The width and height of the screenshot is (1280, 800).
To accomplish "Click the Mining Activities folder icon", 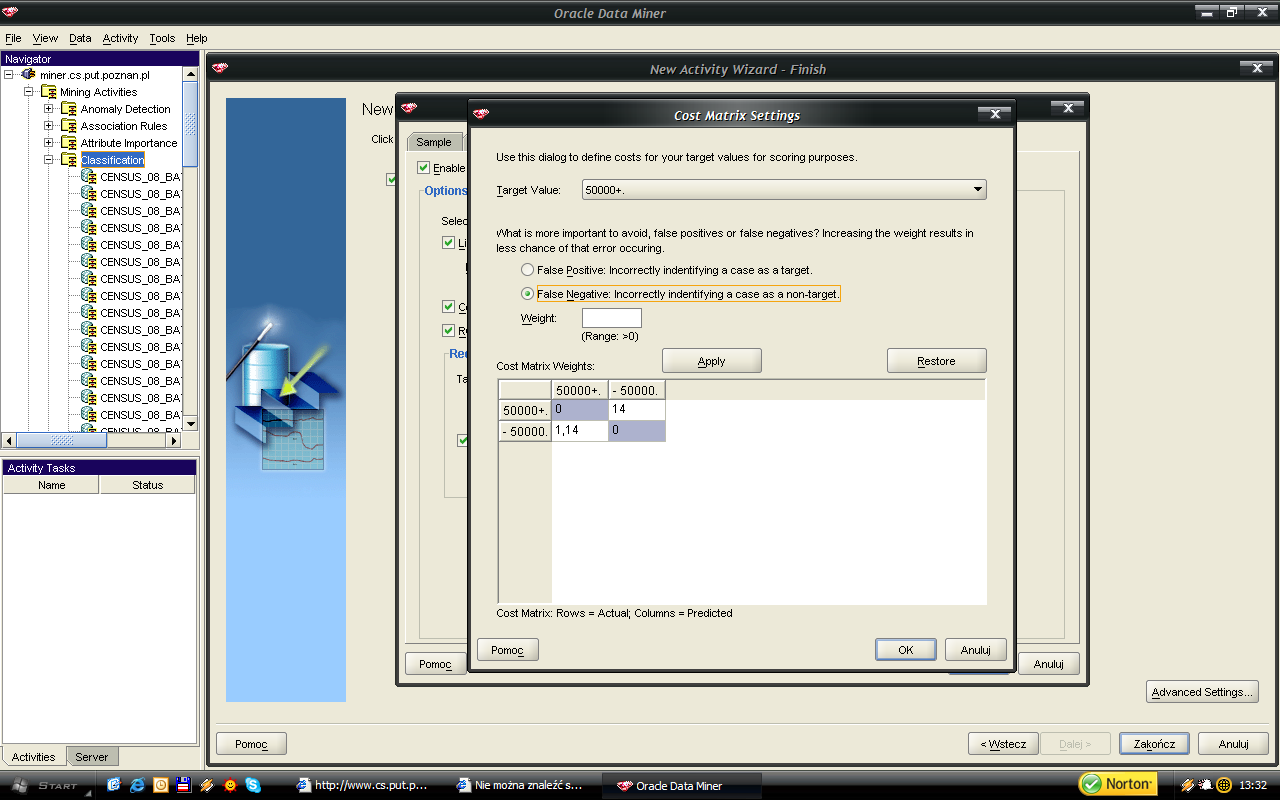I will tap(49, 92).
